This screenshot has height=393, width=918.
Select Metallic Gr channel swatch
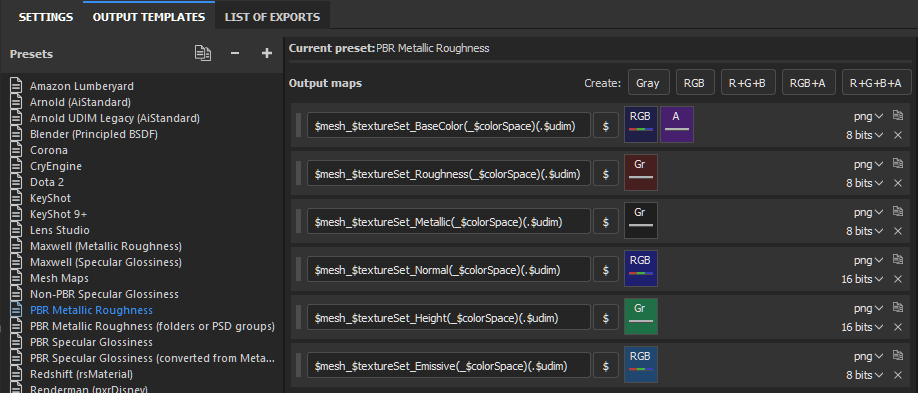(641, 221)
